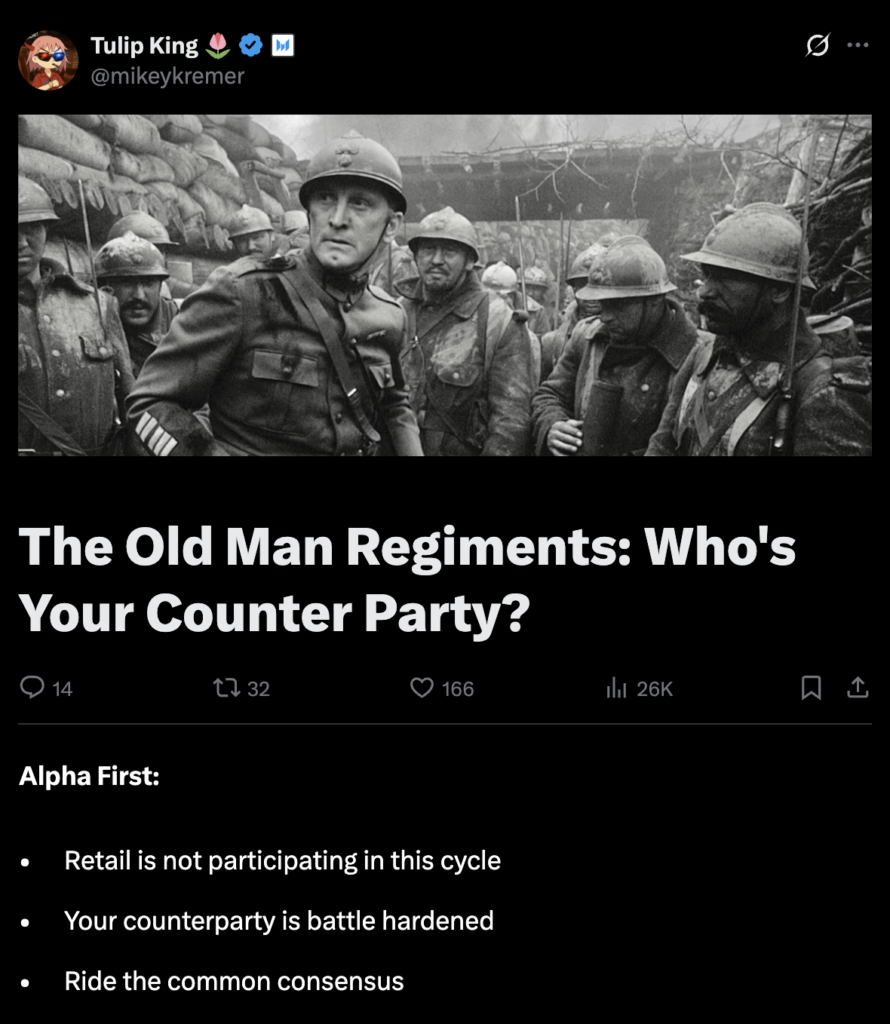Click the blue verified checkmark badge
Screen dimensions: 890x1024
click(x=251, y=45)
